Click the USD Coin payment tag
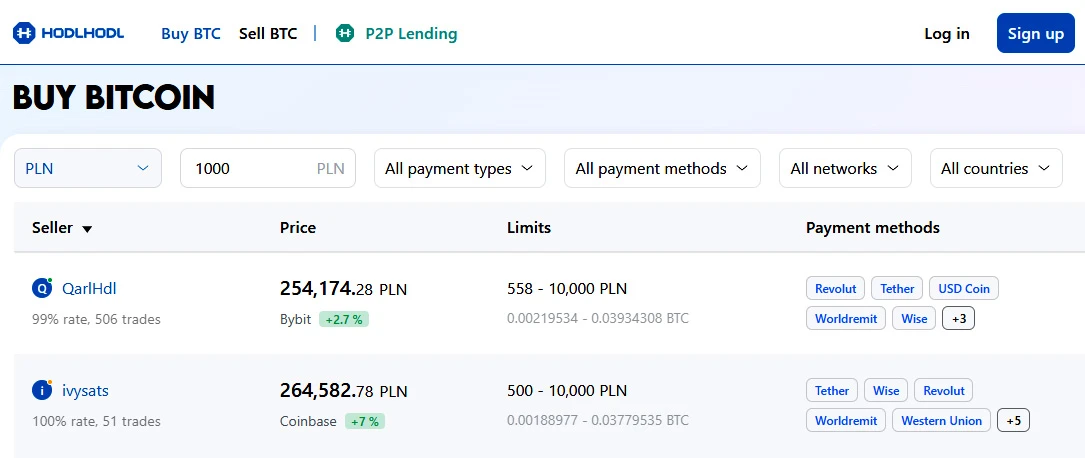Viewport: 1085px width, 458px height. 964,288
